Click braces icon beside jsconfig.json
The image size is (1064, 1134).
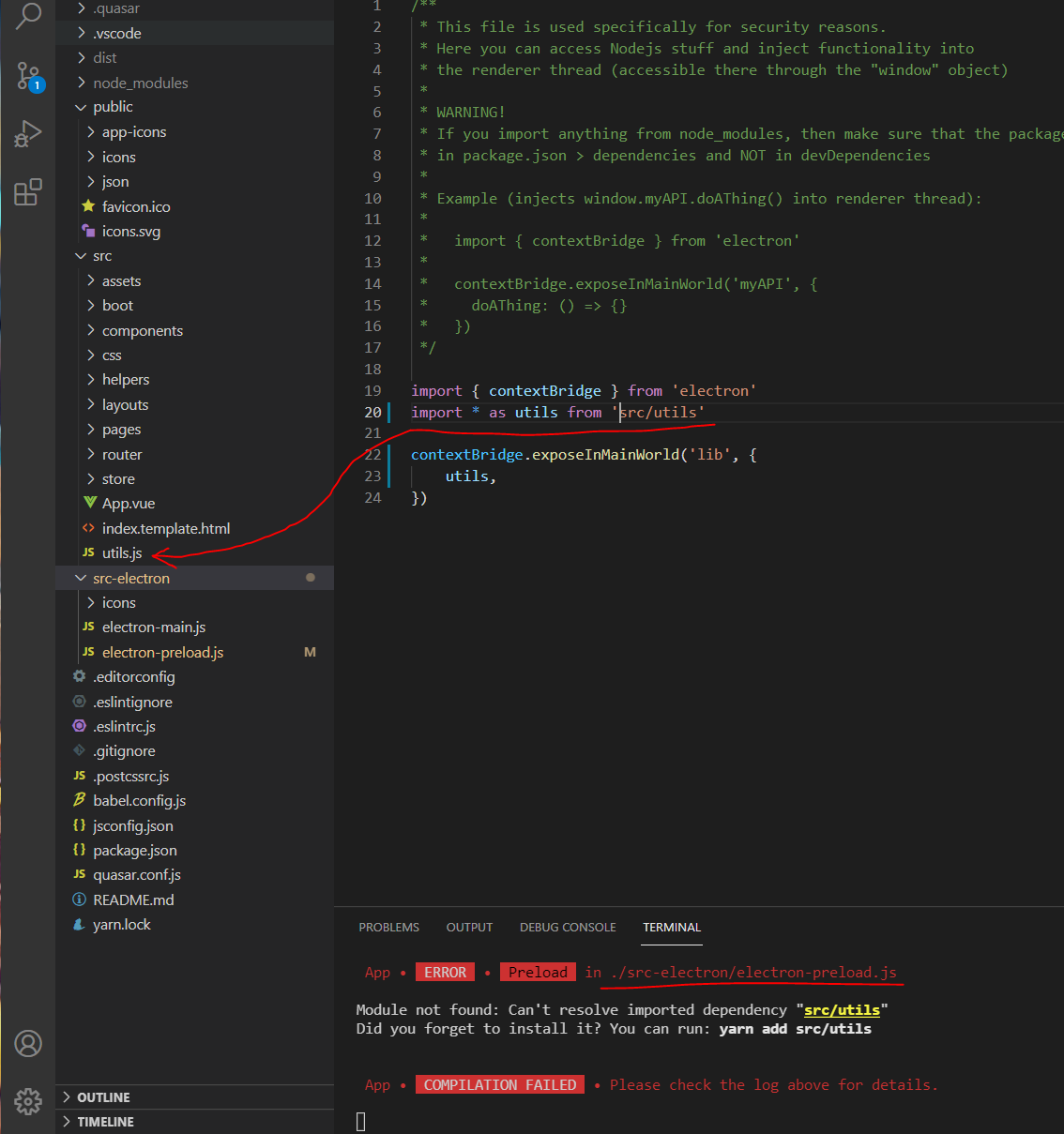tap(80, 825)
